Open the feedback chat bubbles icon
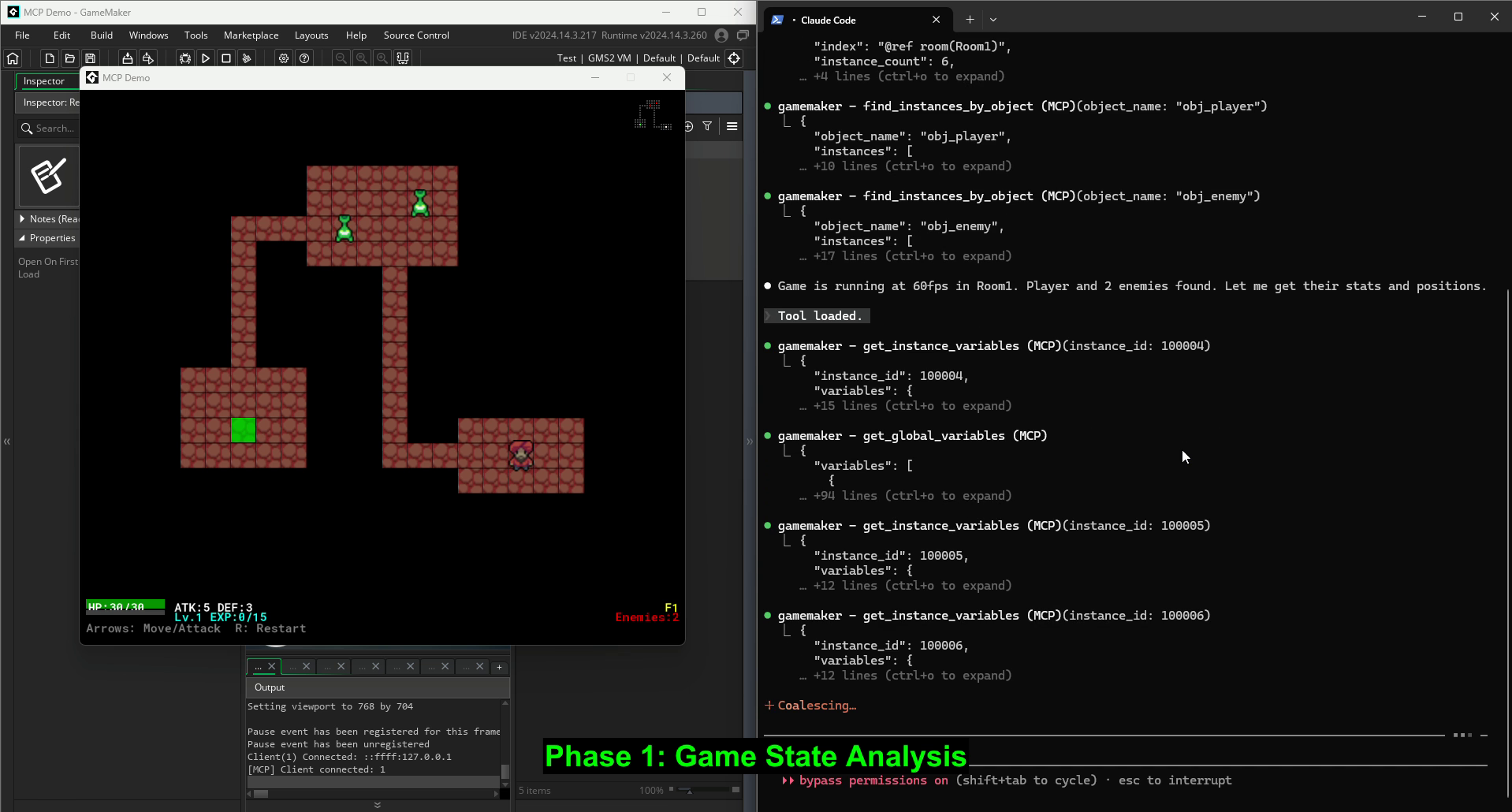Image resolution: width=1512 pixels, height=812 pixels. pyautogui.click(x=743, y=35)
